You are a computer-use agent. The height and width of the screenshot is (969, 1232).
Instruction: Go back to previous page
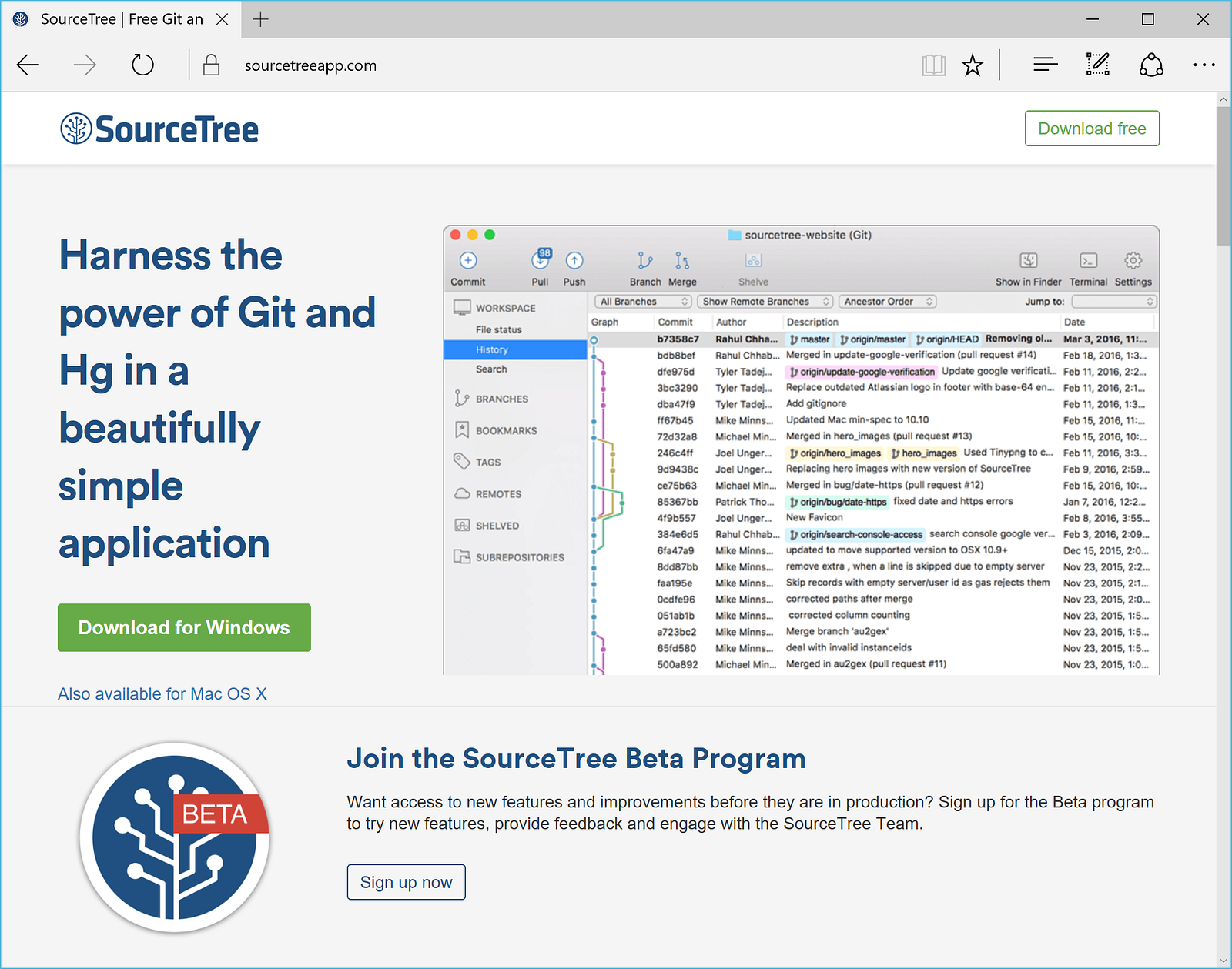click(x=28, y=65)
